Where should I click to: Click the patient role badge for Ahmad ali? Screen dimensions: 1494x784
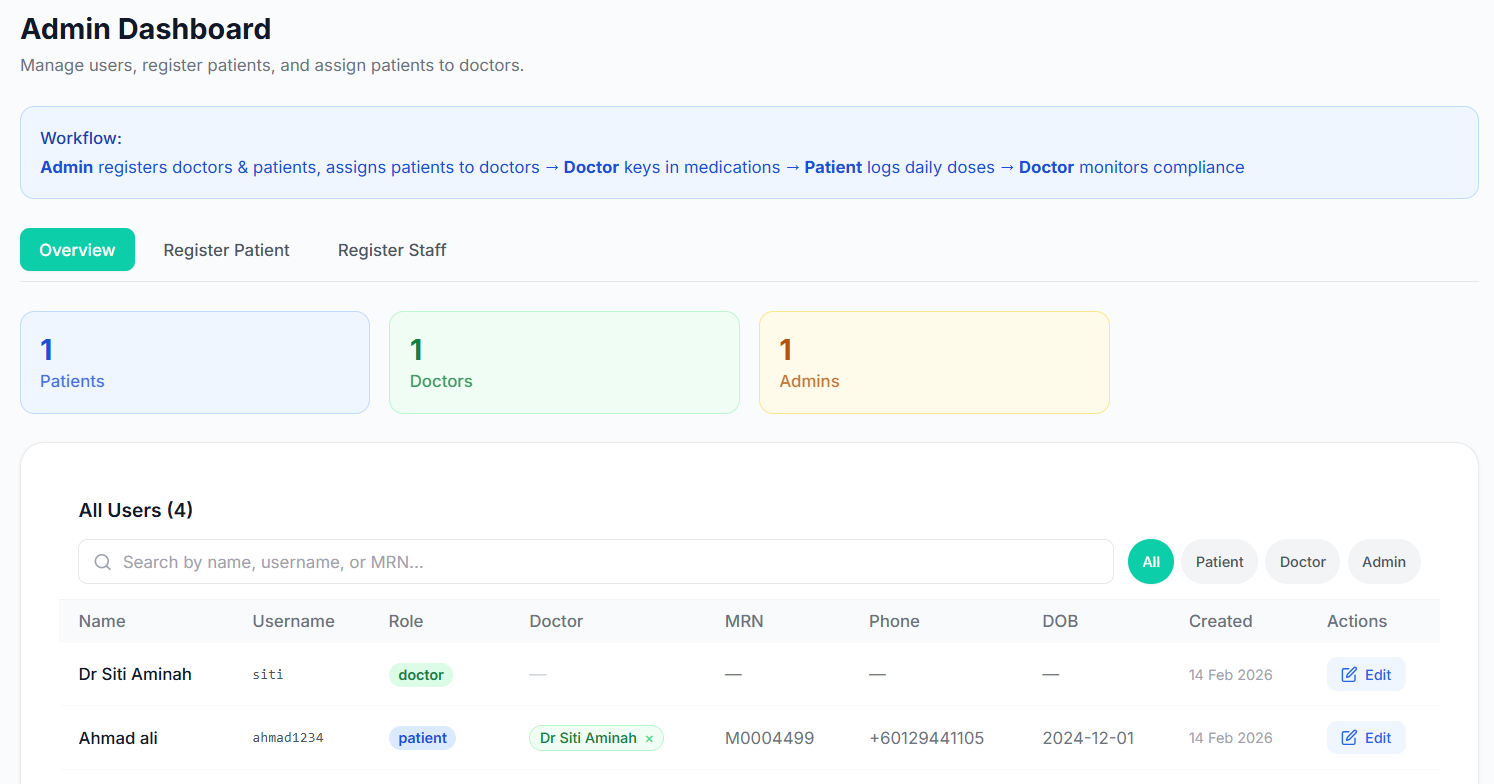coord(422,738)
